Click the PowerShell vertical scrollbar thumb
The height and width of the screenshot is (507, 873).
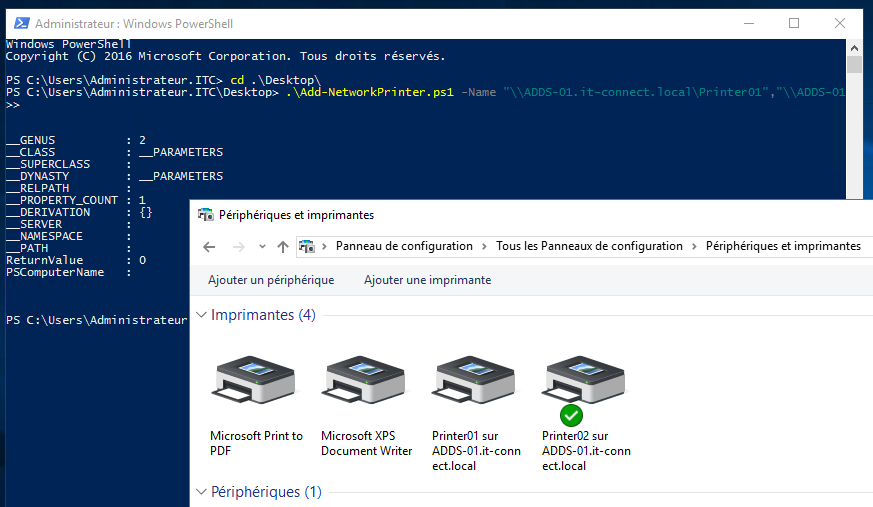854,64
